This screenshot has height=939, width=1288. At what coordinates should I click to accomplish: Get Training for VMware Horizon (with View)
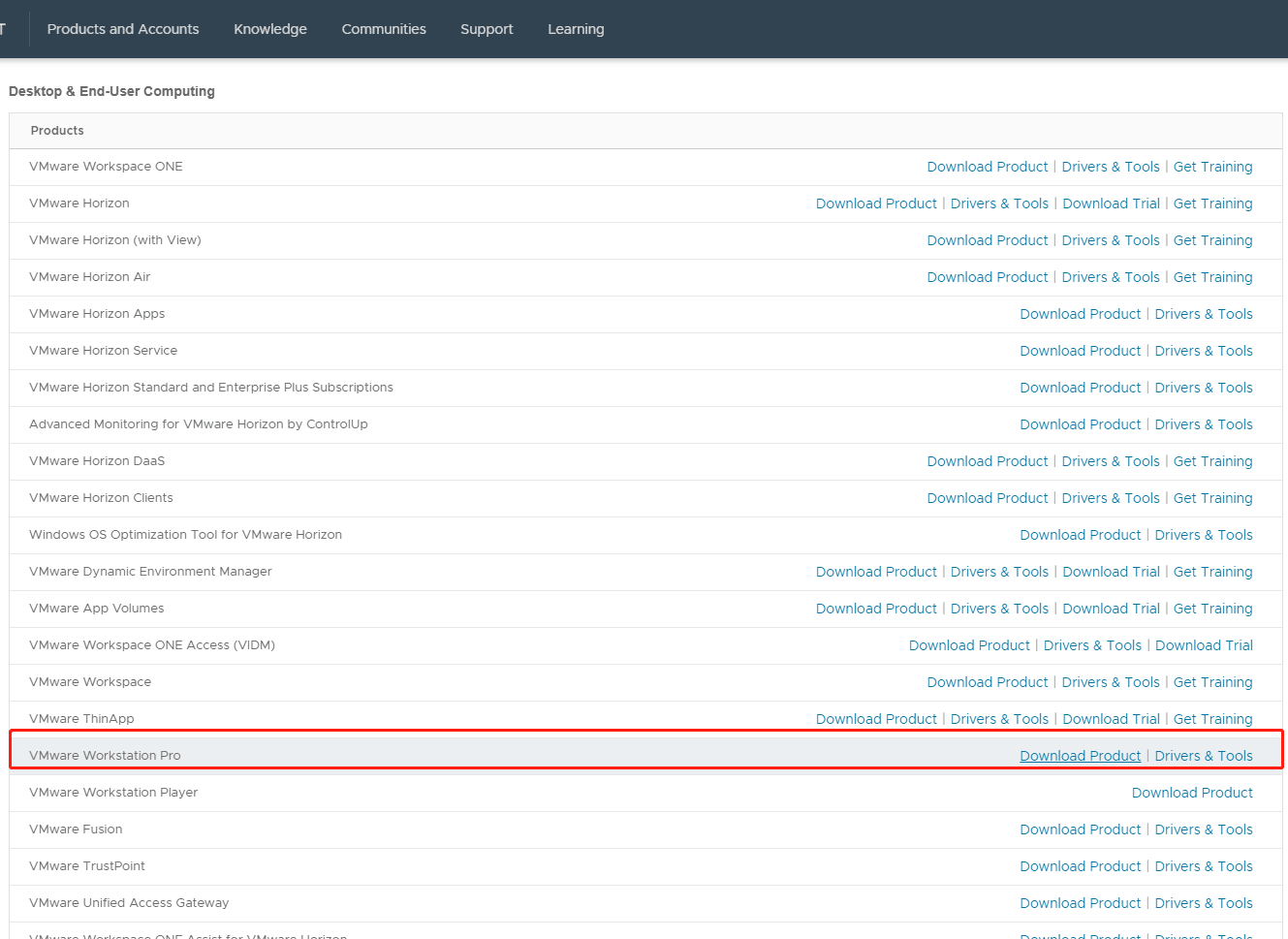[1213, 240]
